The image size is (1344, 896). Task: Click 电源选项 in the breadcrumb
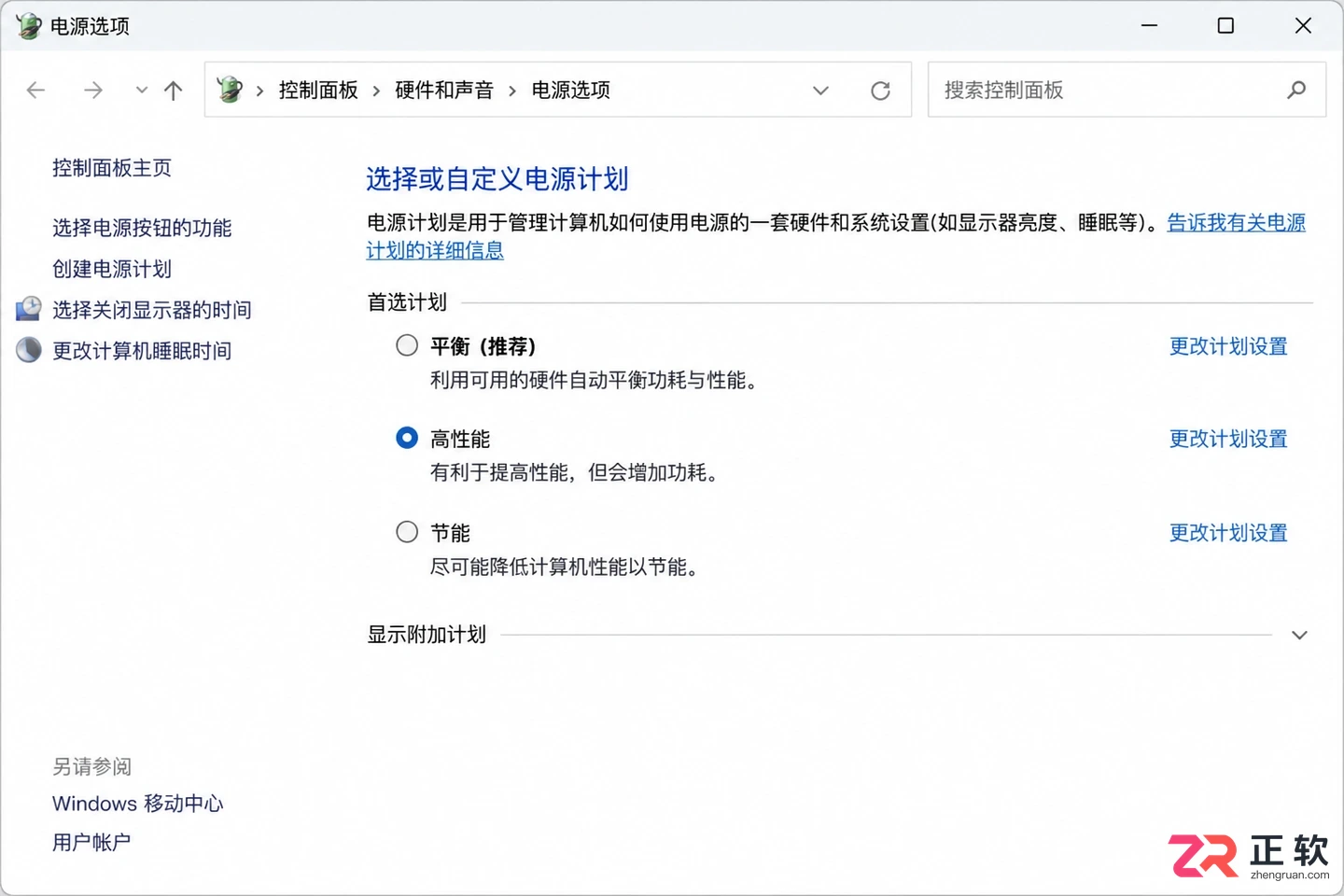(x=571, y=91)
